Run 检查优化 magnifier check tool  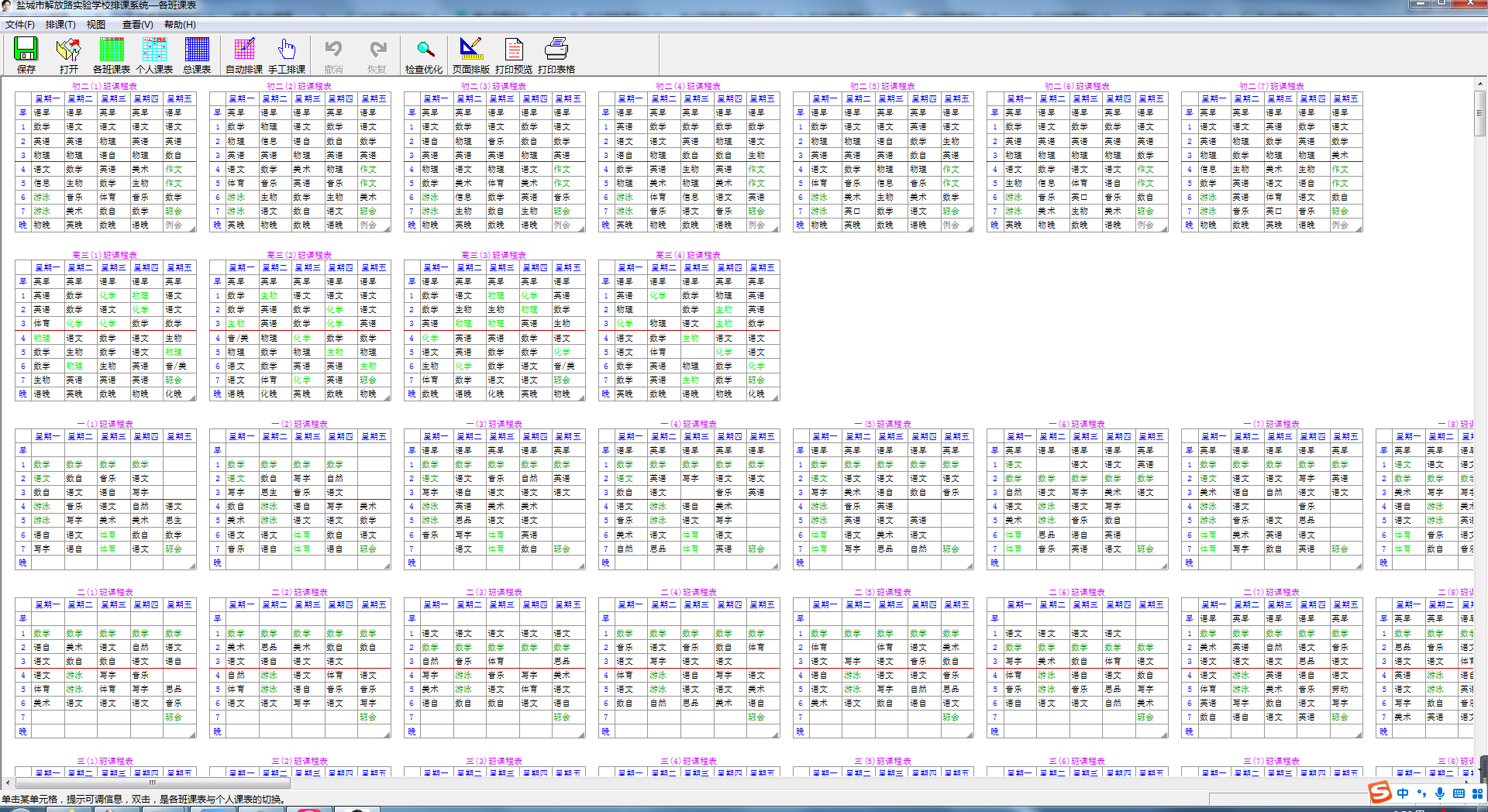point(424,50)
